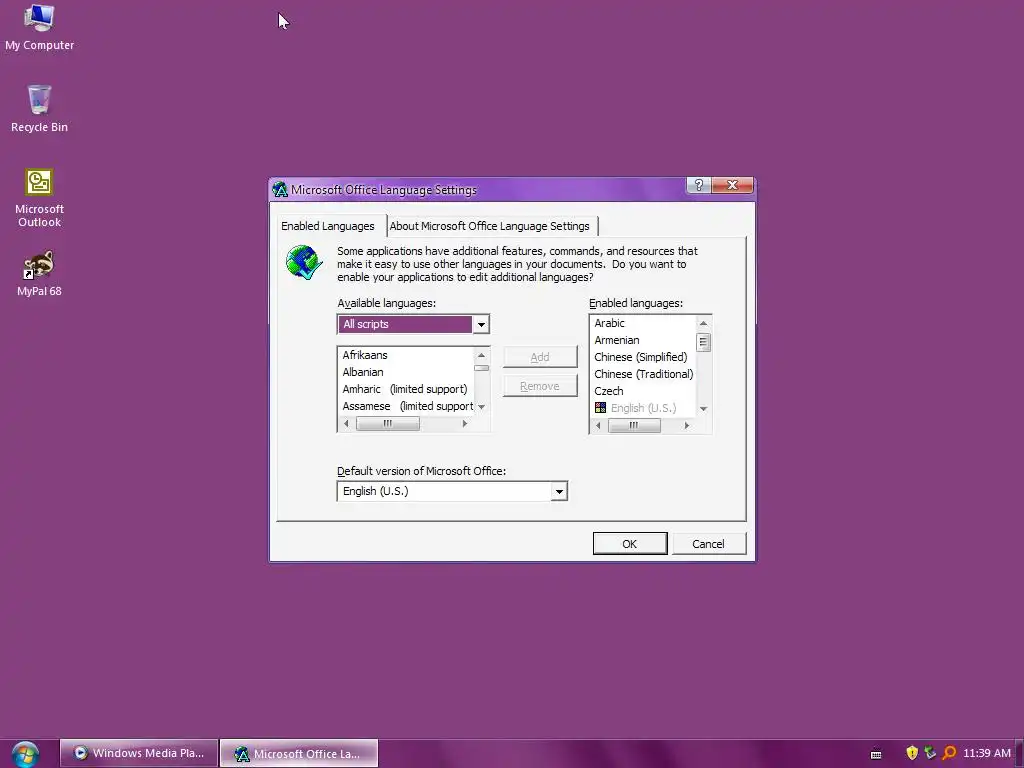
Task: Dismiss dialog with Cancel button
Action: point(709,544)
